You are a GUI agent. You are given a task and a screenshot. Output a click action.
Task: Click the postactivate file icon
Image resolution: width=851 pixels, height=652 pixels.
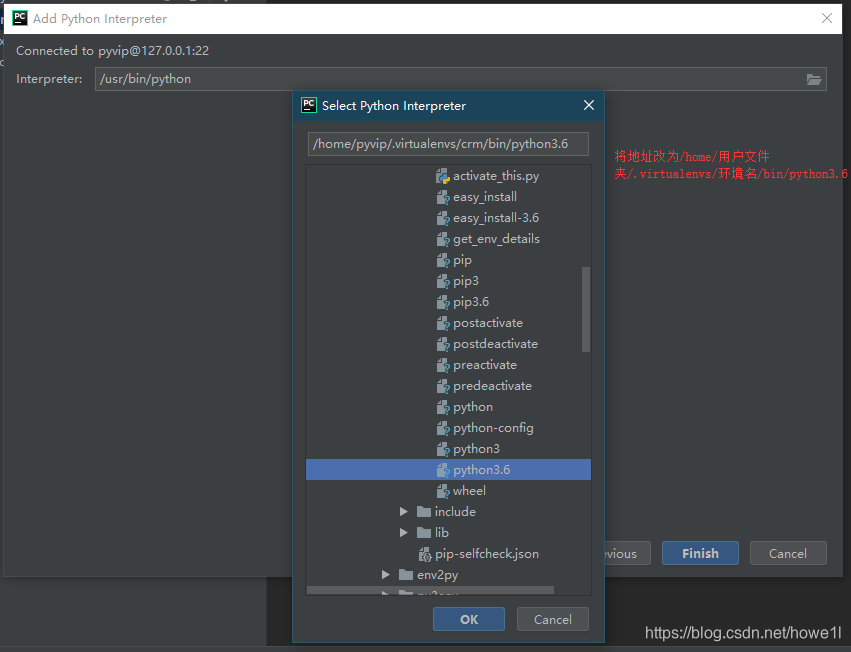click(x=443, y=323)
